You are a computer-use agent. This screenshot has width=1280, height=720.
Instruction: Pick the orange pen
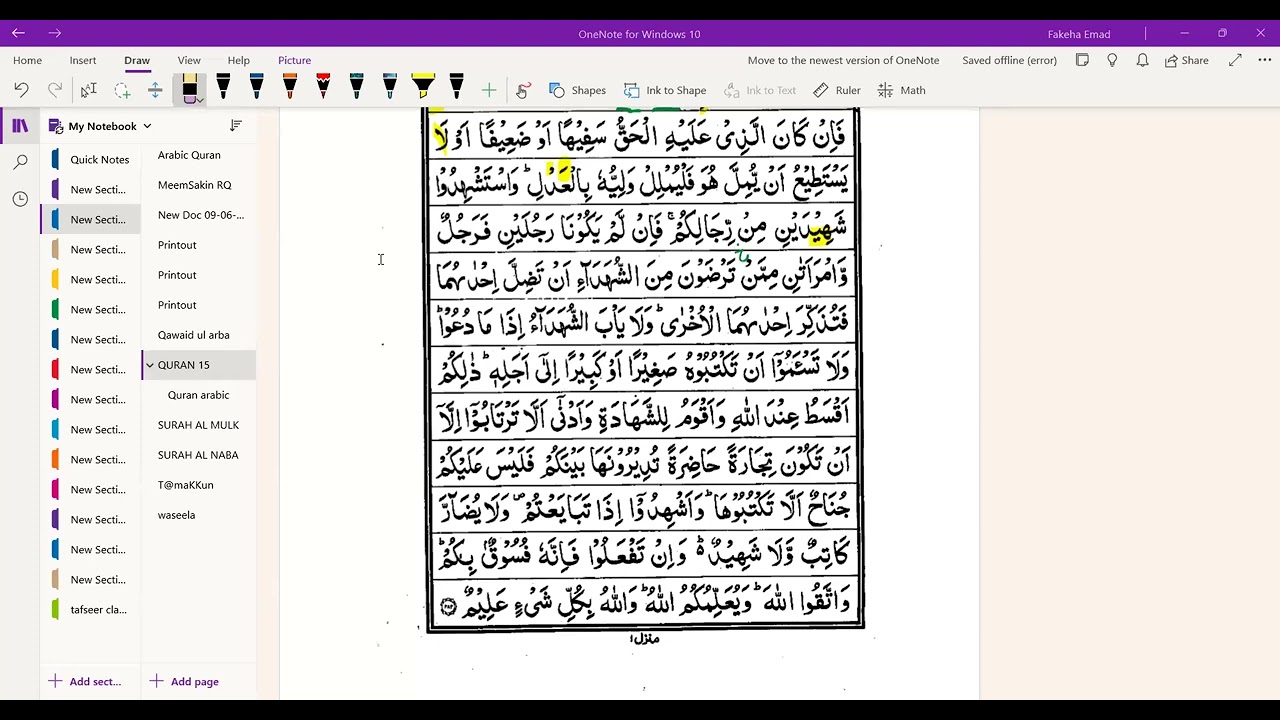(x=290, y=87)
